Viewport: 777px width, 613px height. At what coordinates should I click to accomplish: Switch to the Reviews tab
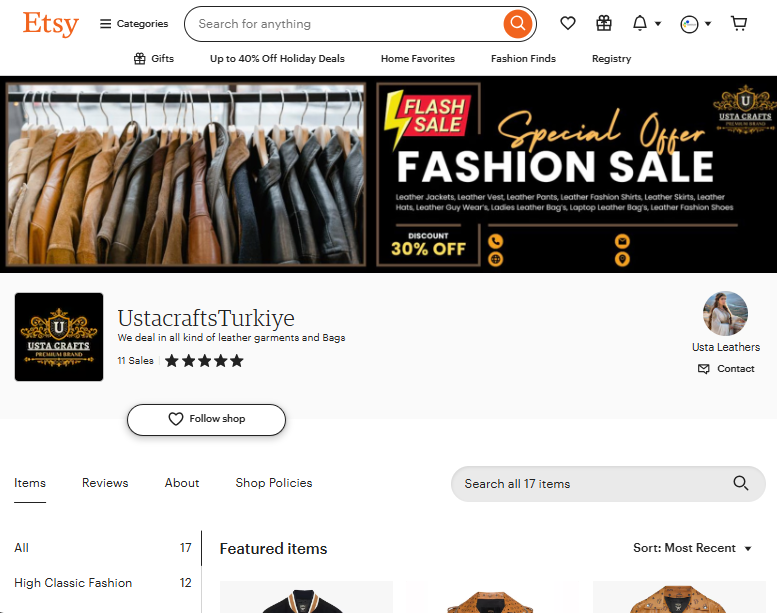(x=105, y=483)
